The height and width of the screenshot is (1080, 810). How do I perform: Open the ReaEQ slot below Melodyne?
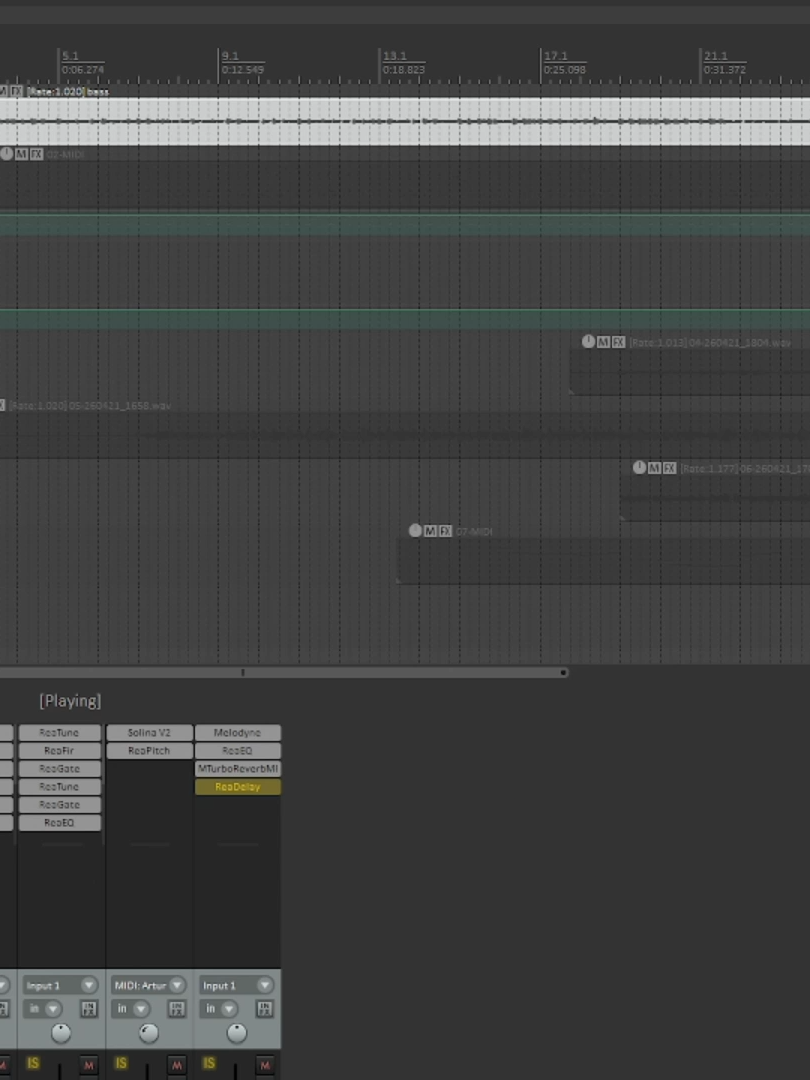[238, 751]
